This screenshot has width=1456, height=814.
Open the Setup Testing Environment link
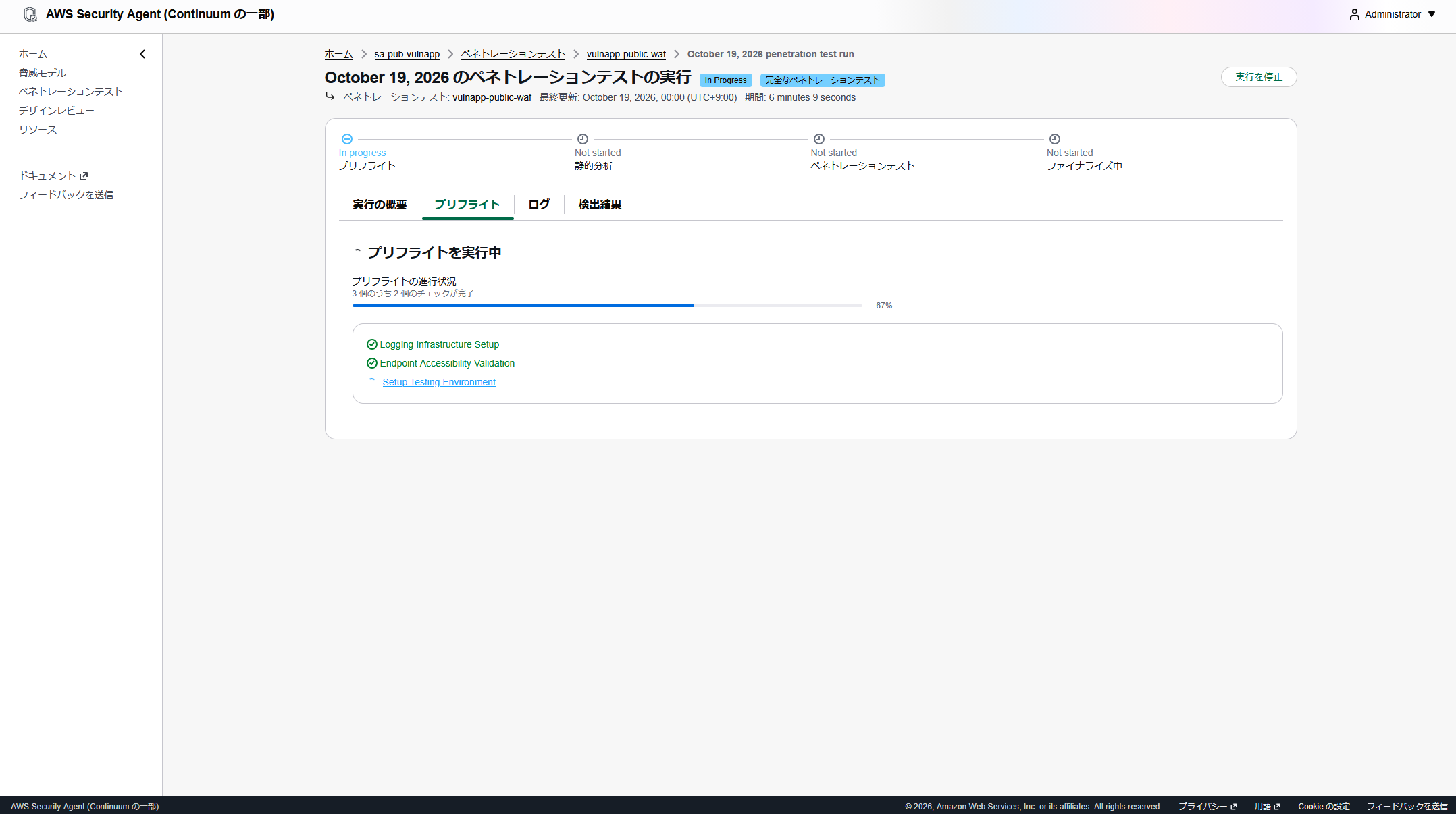(439, 382)
